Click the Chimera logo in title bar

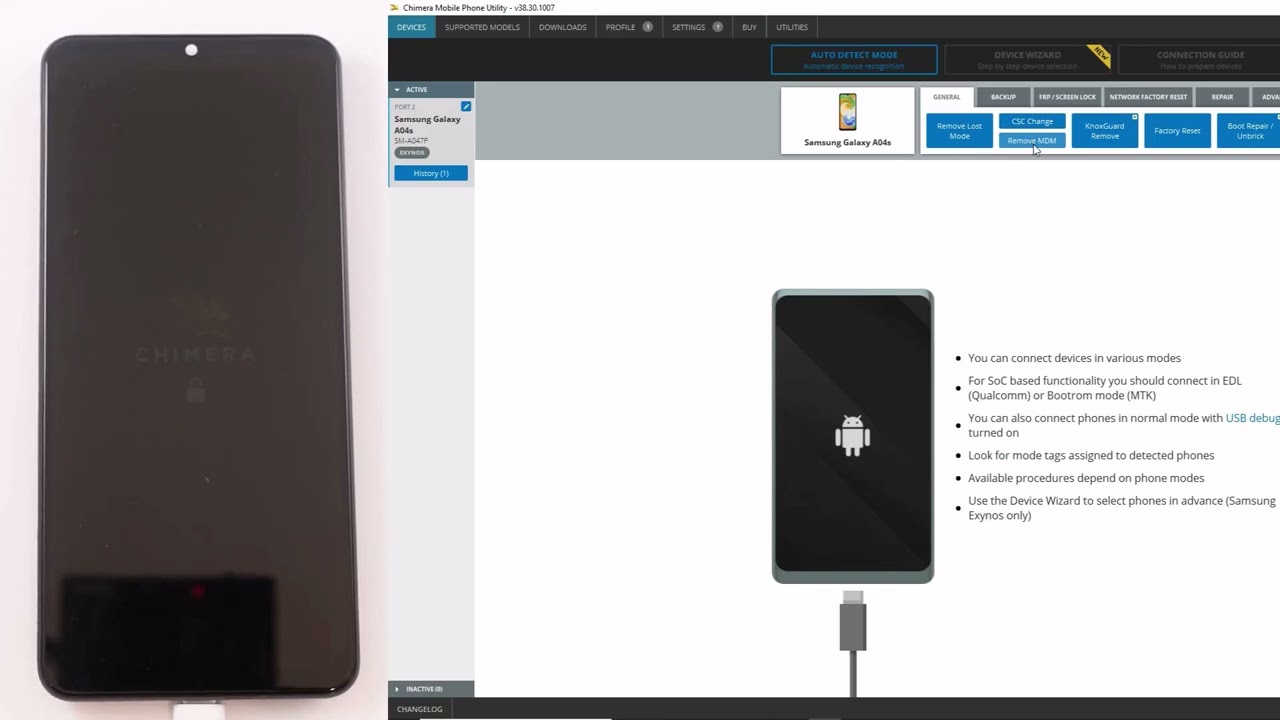click(394, 7)
